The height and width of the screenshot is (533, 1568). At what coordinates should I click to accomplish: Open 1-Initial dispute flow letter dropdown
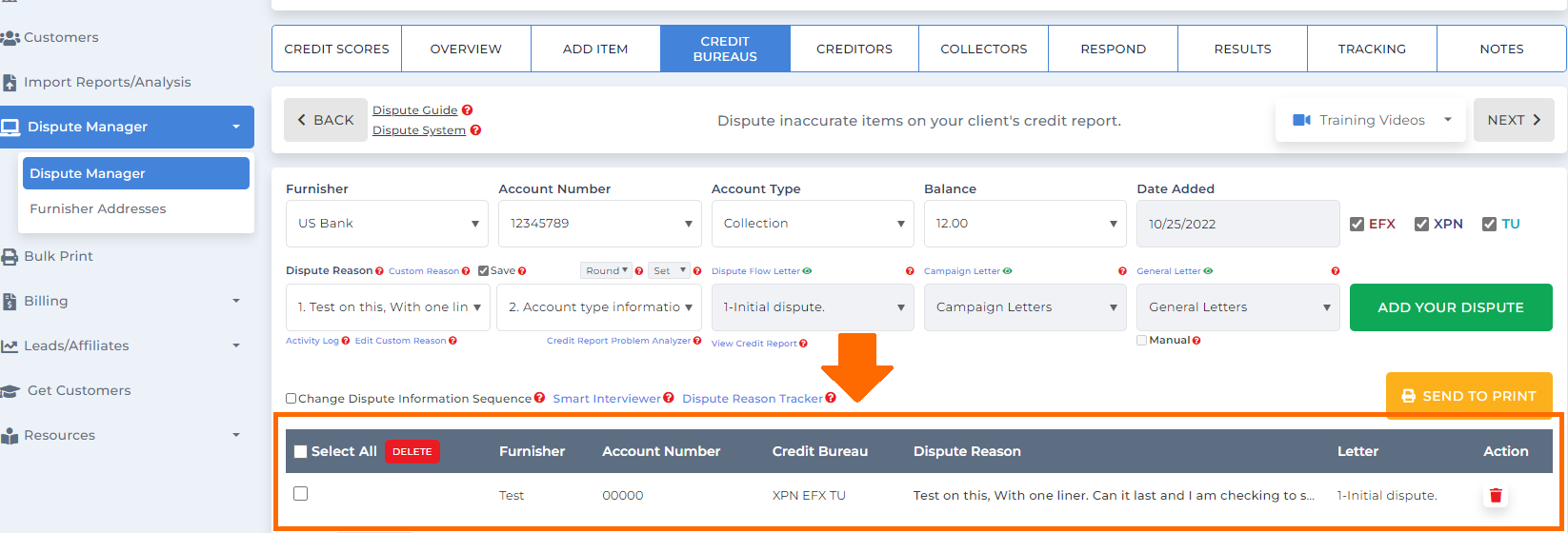813,307
